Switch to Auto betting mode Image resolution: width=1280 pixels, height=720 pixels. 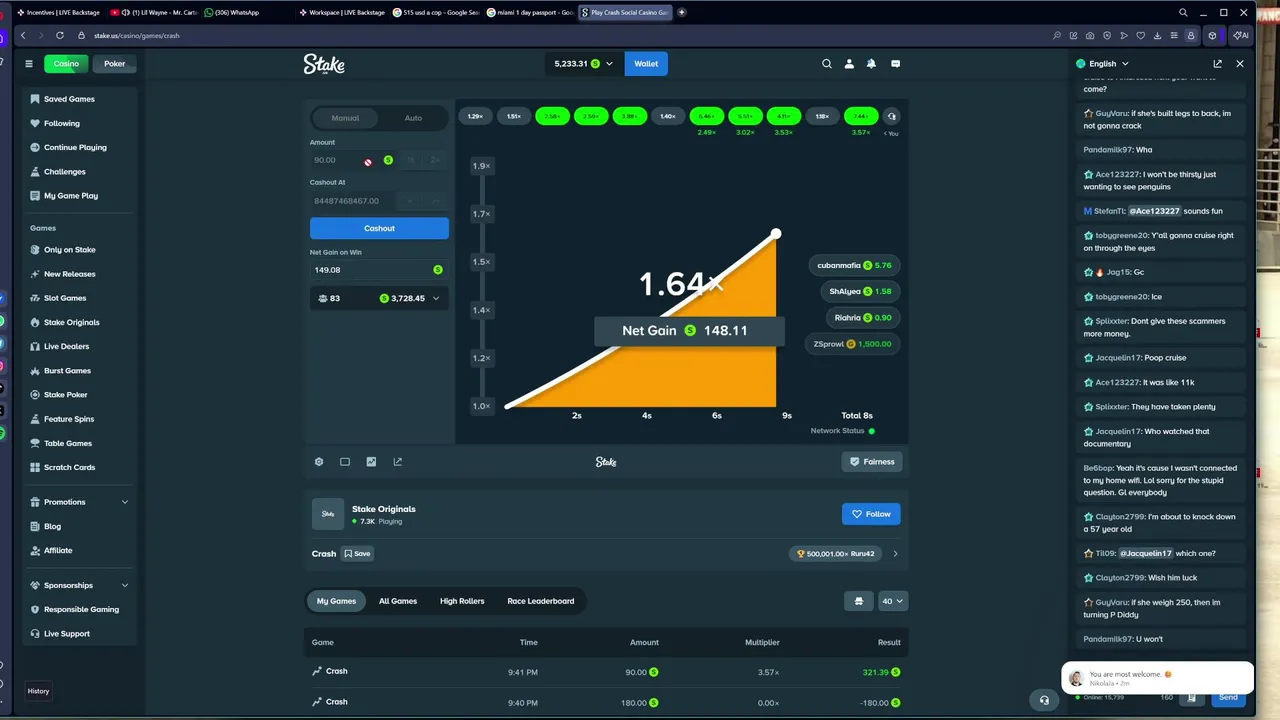coord(413,118)
